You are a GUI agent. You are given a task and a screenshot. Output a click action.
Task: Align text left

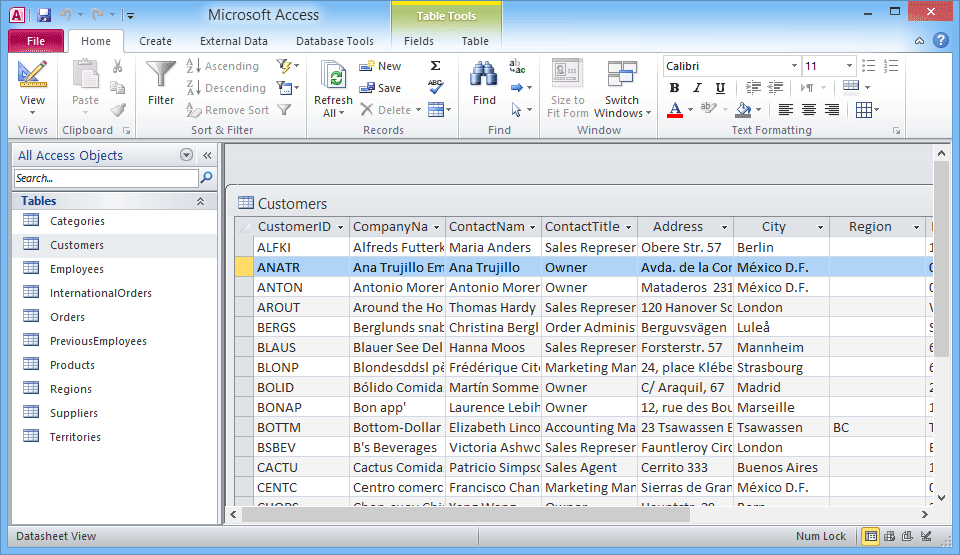click(x=786, y=110)
